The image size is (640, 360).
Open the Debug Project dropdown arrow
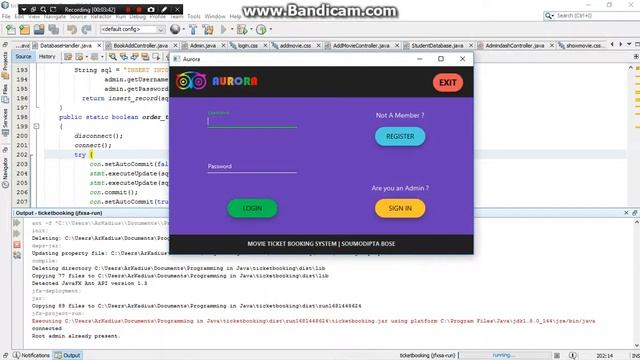[251, 29]
